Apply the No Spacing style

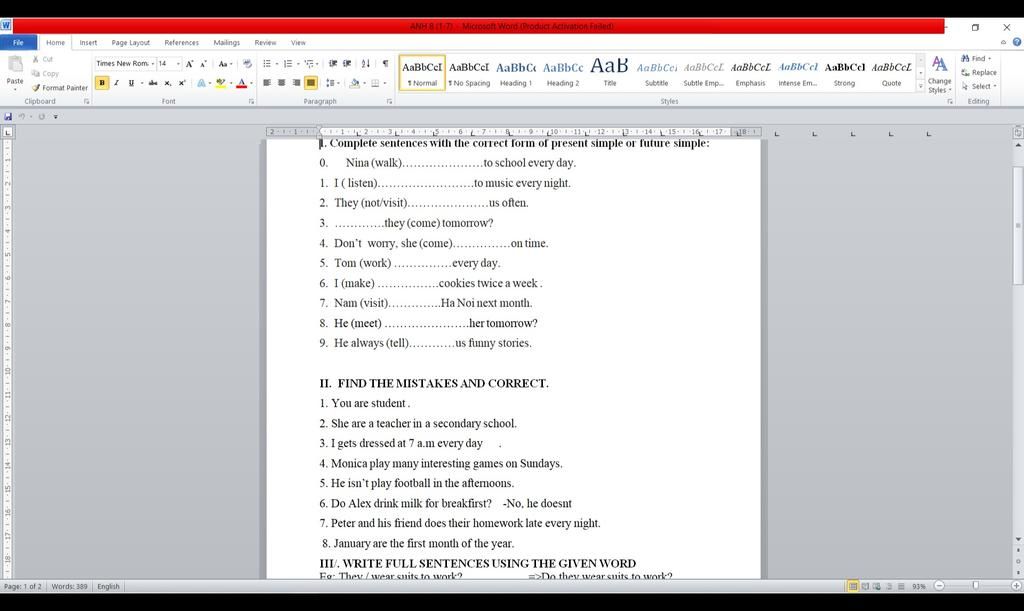click(469, 73)
